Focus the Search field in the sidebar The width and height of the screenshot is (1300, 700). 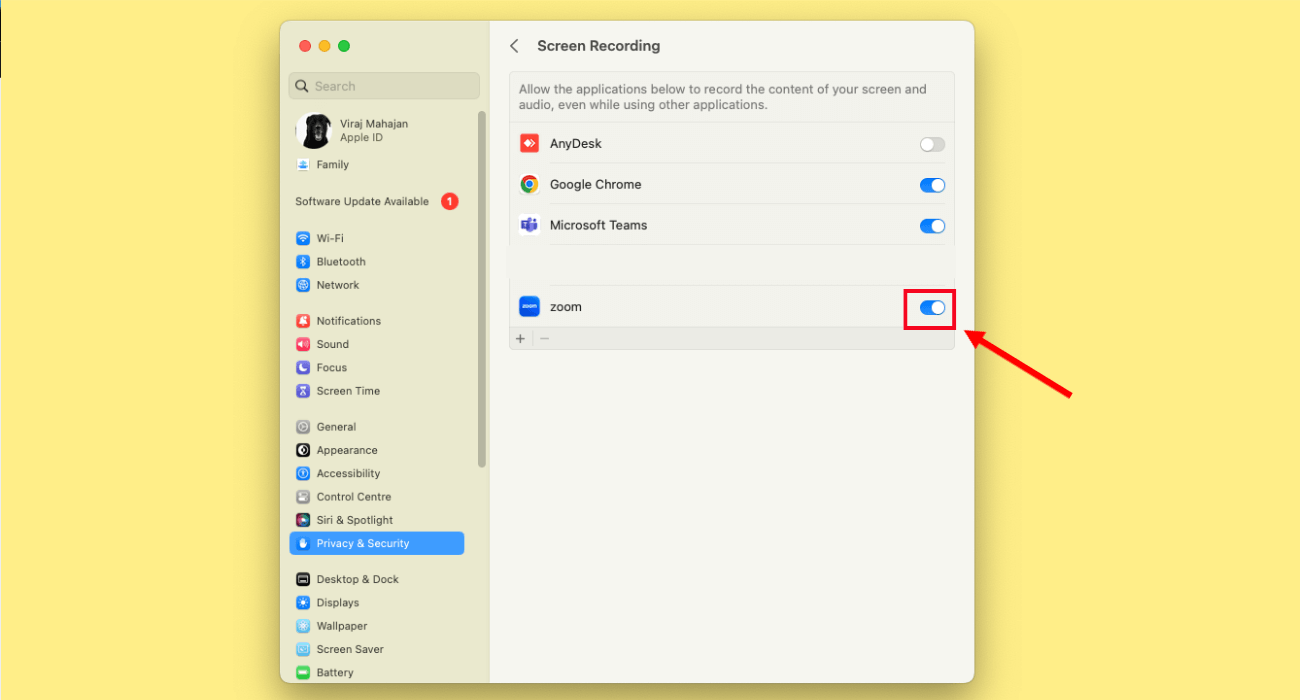[384, 86]
